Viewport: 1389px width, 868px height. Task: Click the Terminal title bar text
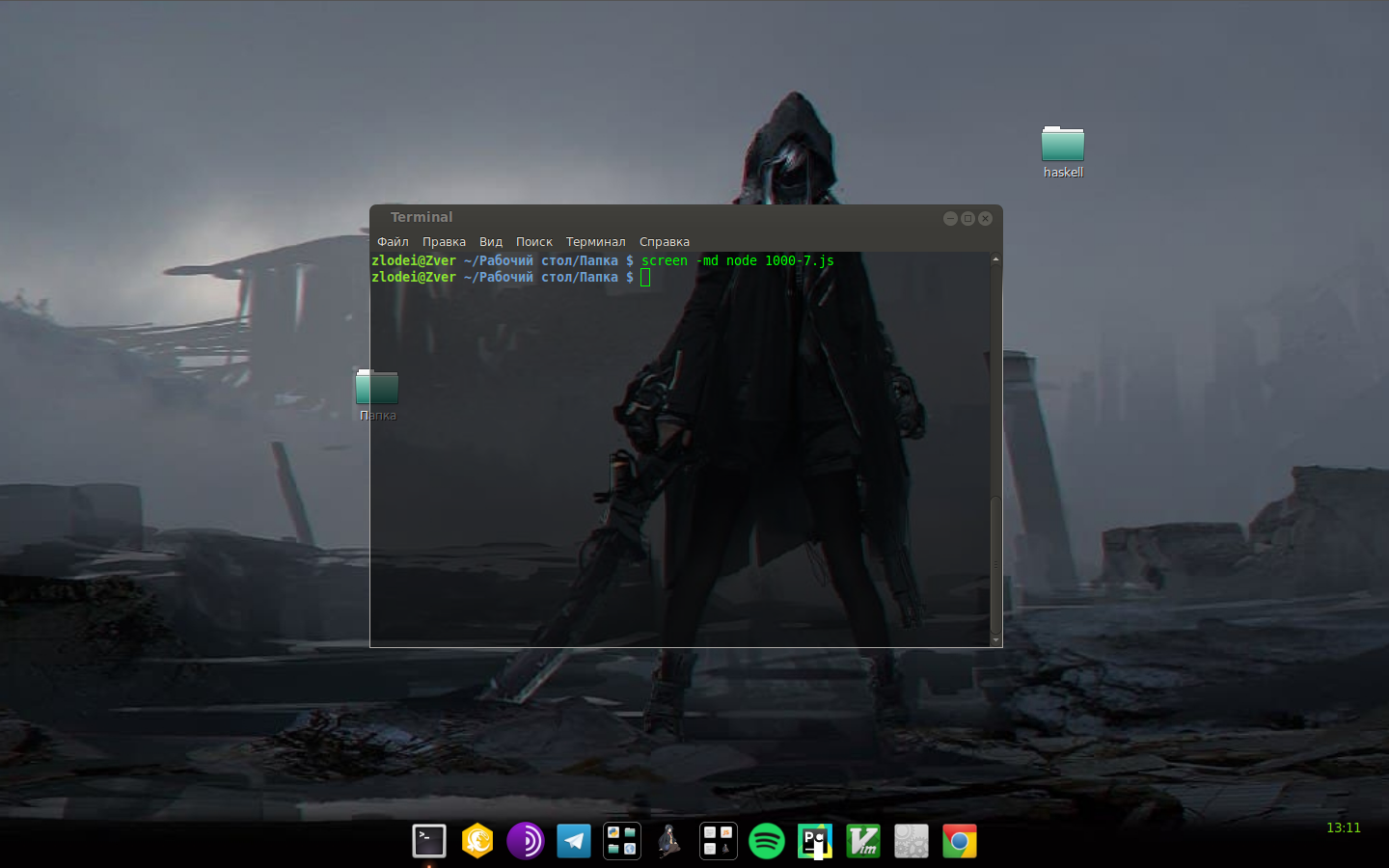tap(422, 217)
